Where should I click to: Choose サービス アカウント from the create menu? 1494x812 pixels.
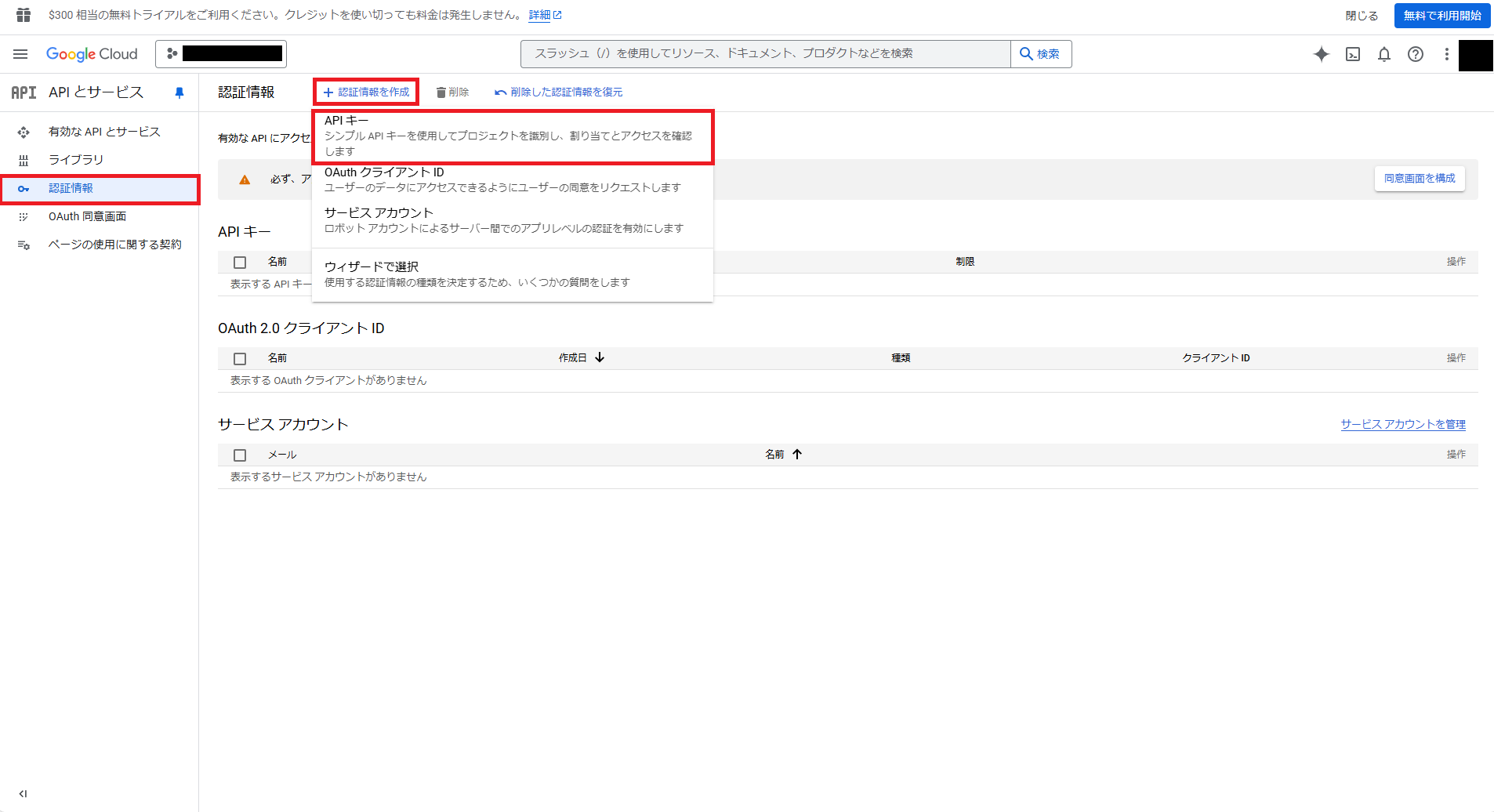tap(513, 220)
